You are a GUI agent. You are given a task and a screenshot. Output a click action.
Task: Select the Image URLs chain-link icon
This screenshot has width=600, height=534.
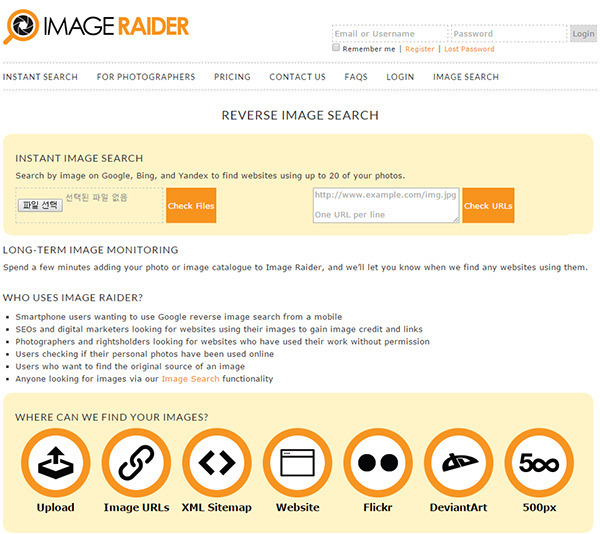click(x=136, y=462)
